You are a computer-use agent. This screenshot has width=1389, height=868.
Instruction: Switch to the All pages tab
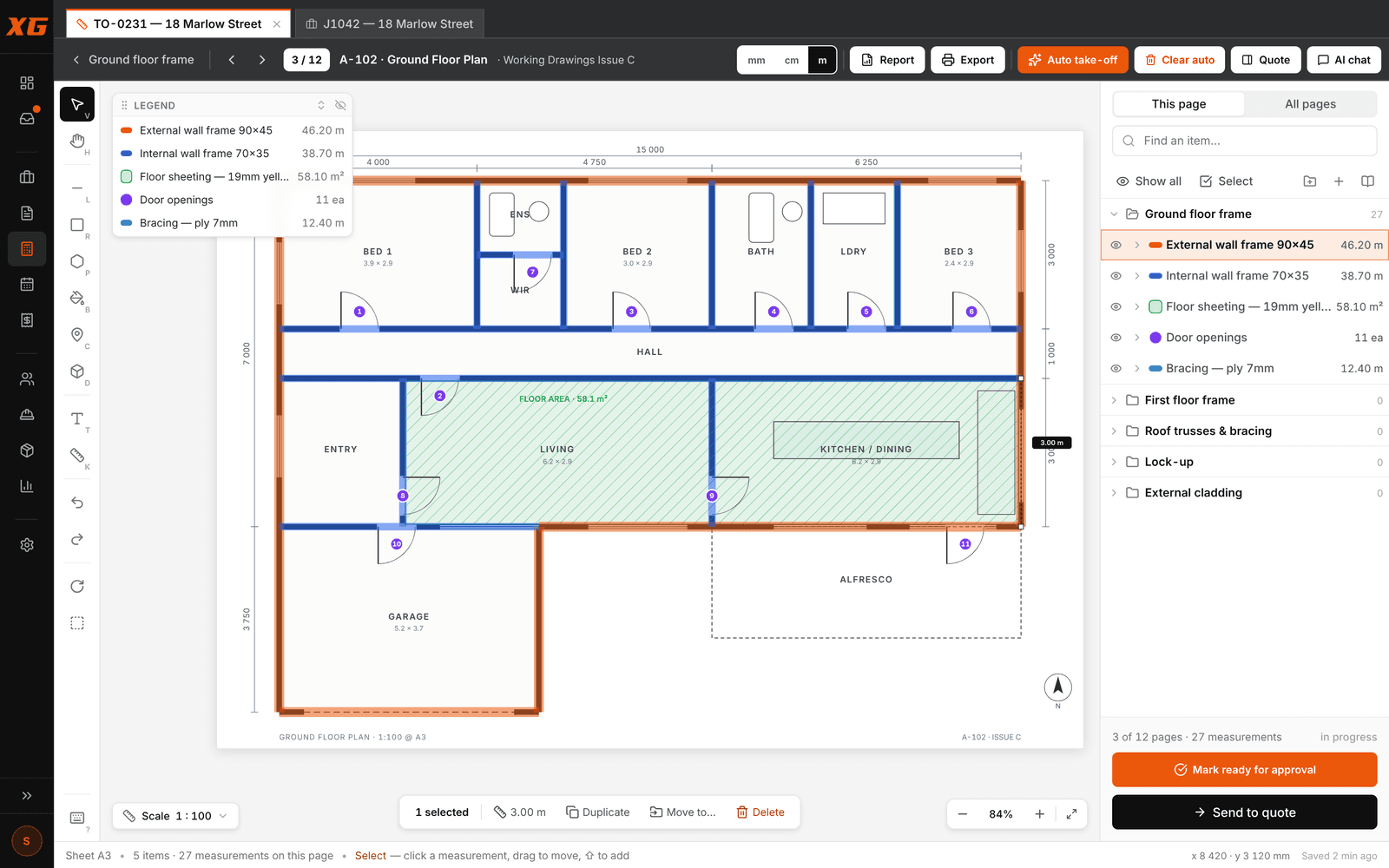(x=1310, y=104)
